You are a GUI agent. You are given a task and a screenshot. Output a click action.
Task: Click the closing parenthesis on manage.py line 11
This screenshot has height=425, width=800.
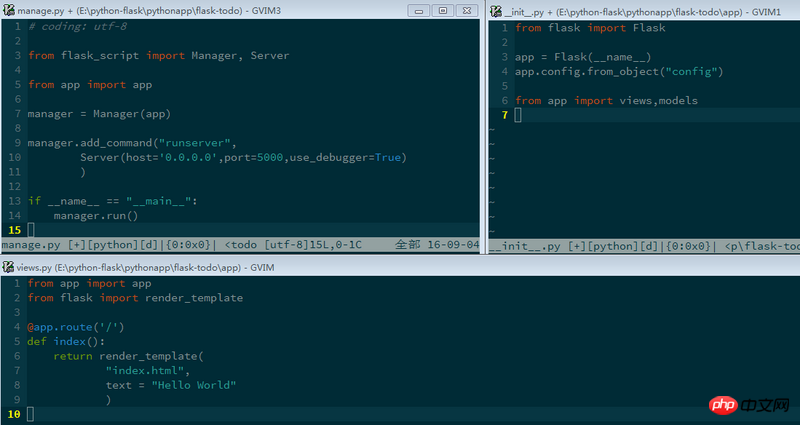83,172
